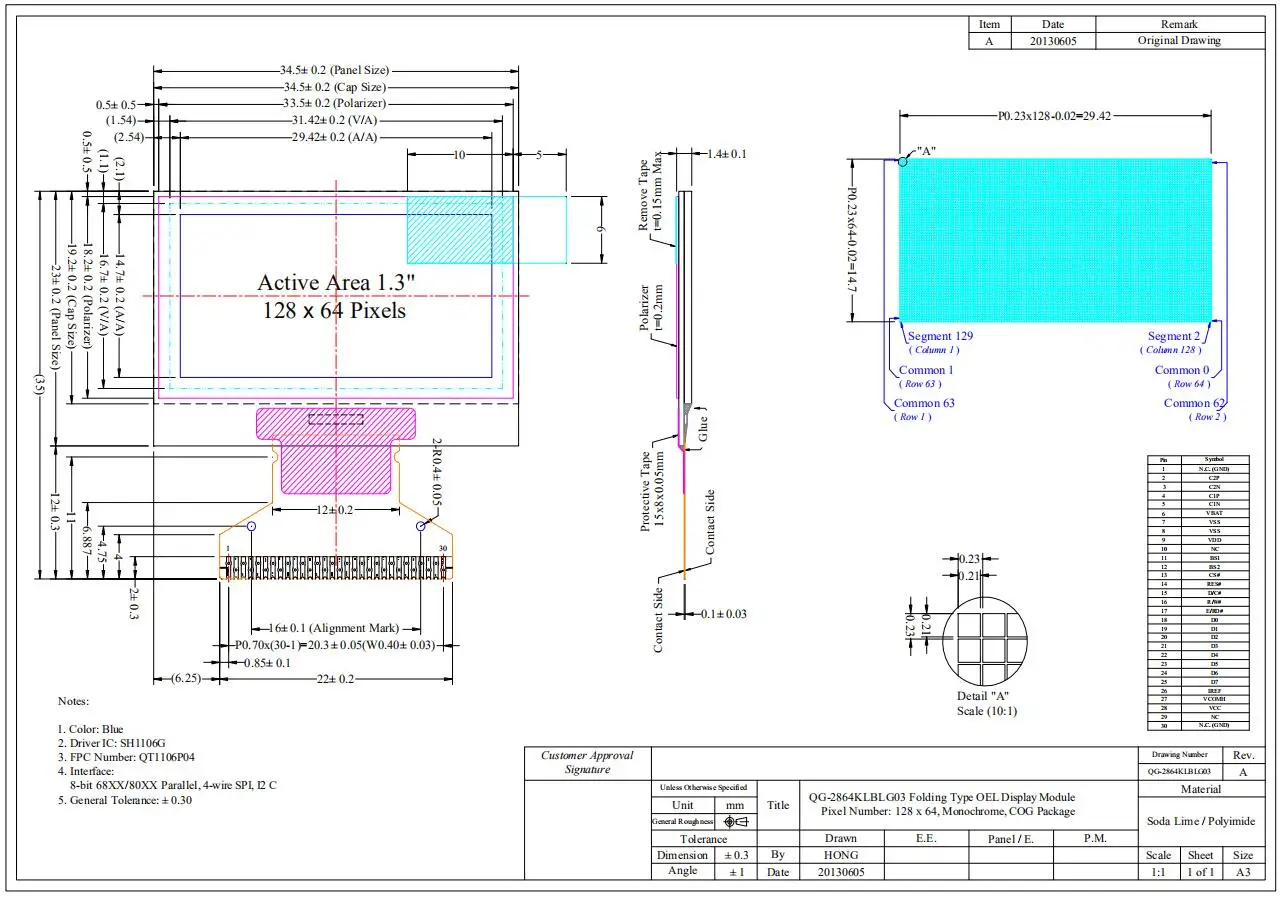The height and width of the screenshot is (897, 1282).
Task: Click the cyan pixel matrix area
Action: point(1055,240)
